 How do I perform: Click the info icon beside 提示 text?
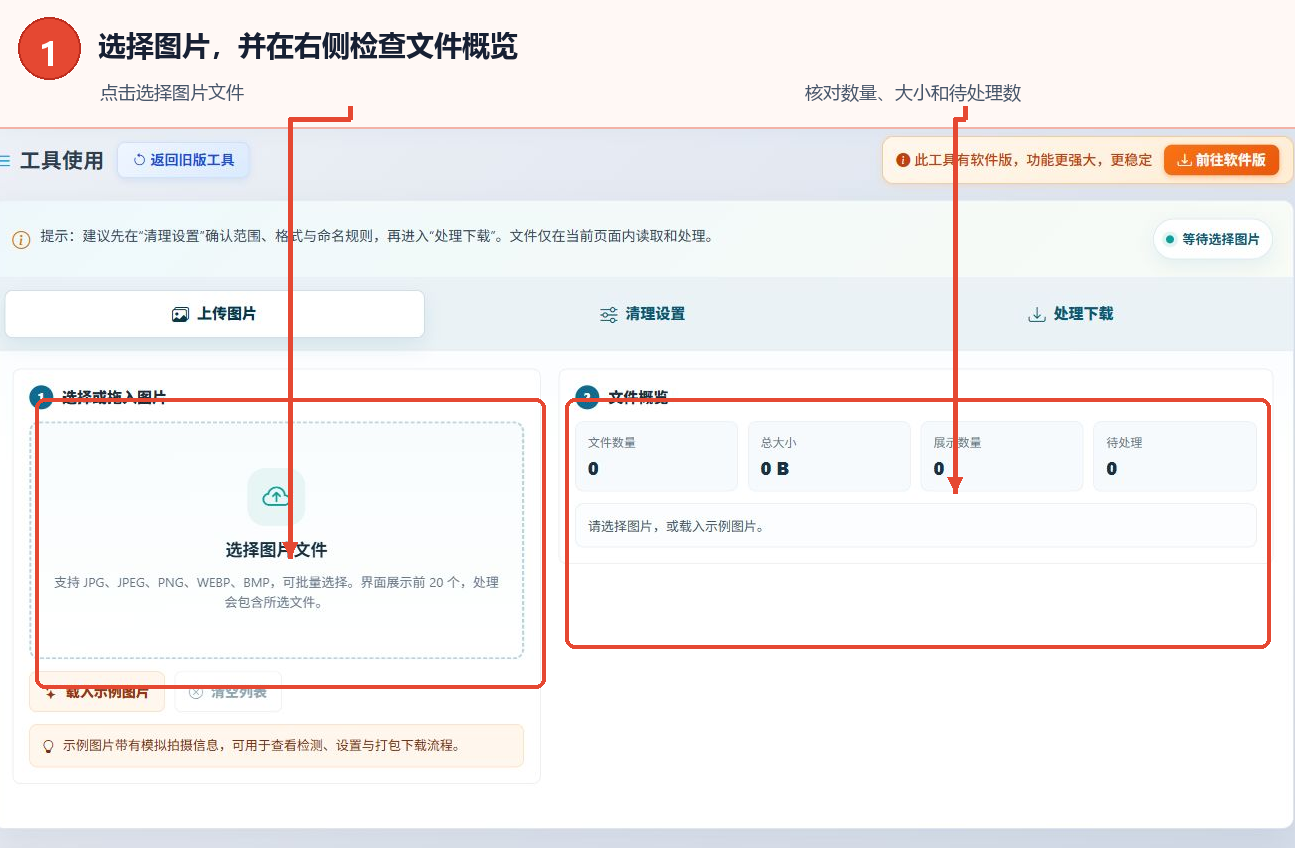21,240
